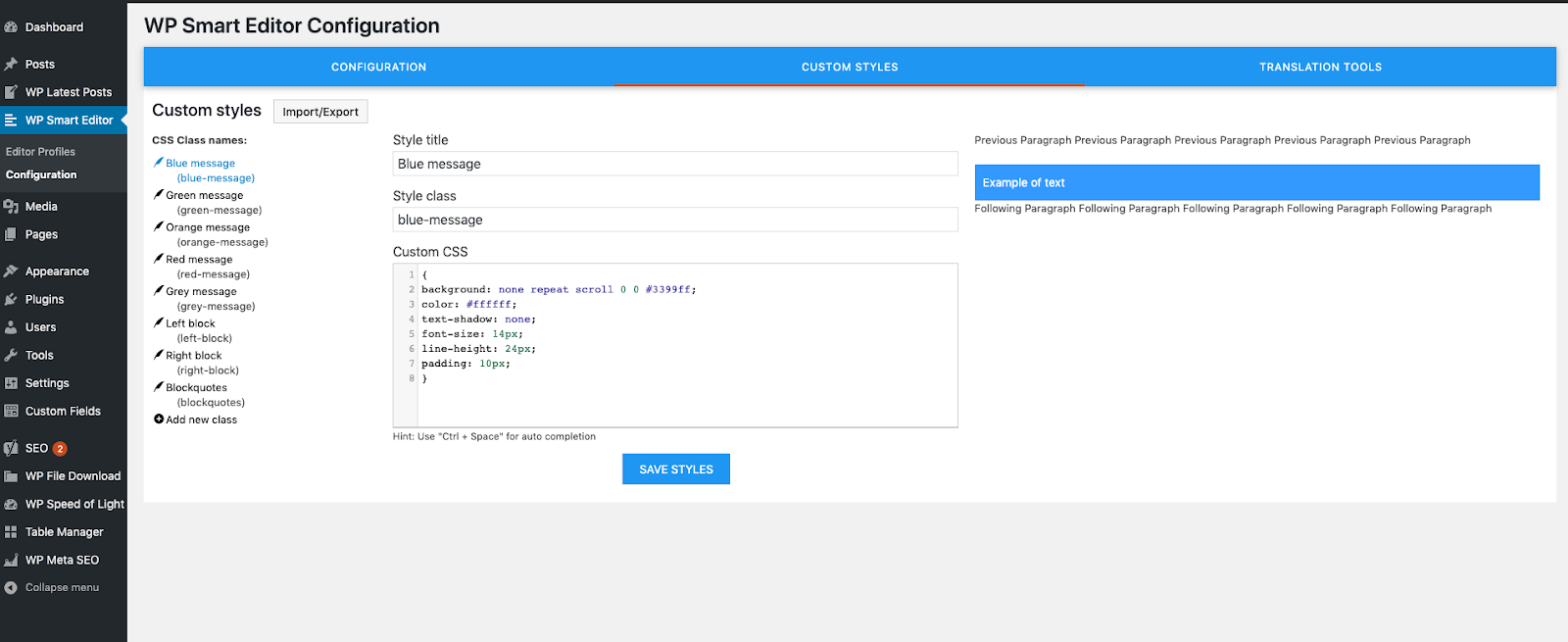Click the brush icon beside Blockquotes
This screenshot has height=642, width=1568.
pos(159,386)
